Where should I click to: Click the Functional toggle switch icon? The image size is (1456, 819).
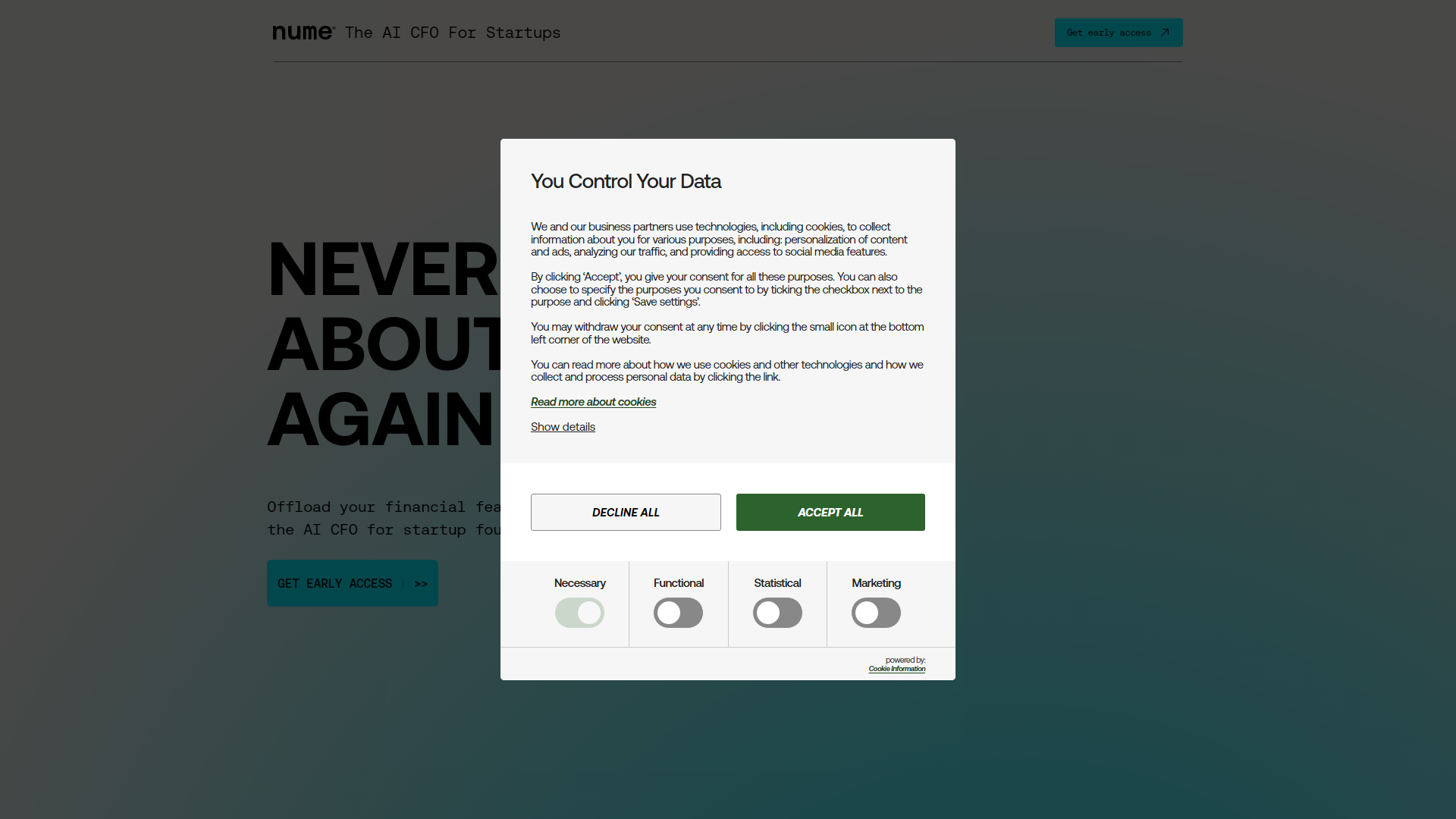678,612
